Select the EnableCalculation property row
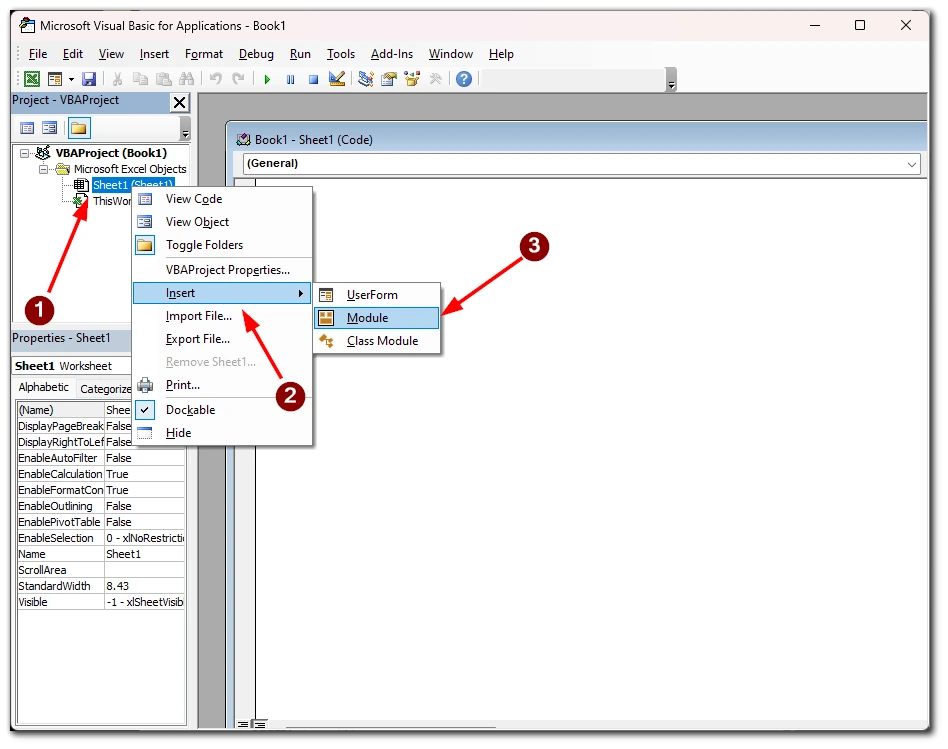The width and height of the screenshot is (948, 749). 101,475
